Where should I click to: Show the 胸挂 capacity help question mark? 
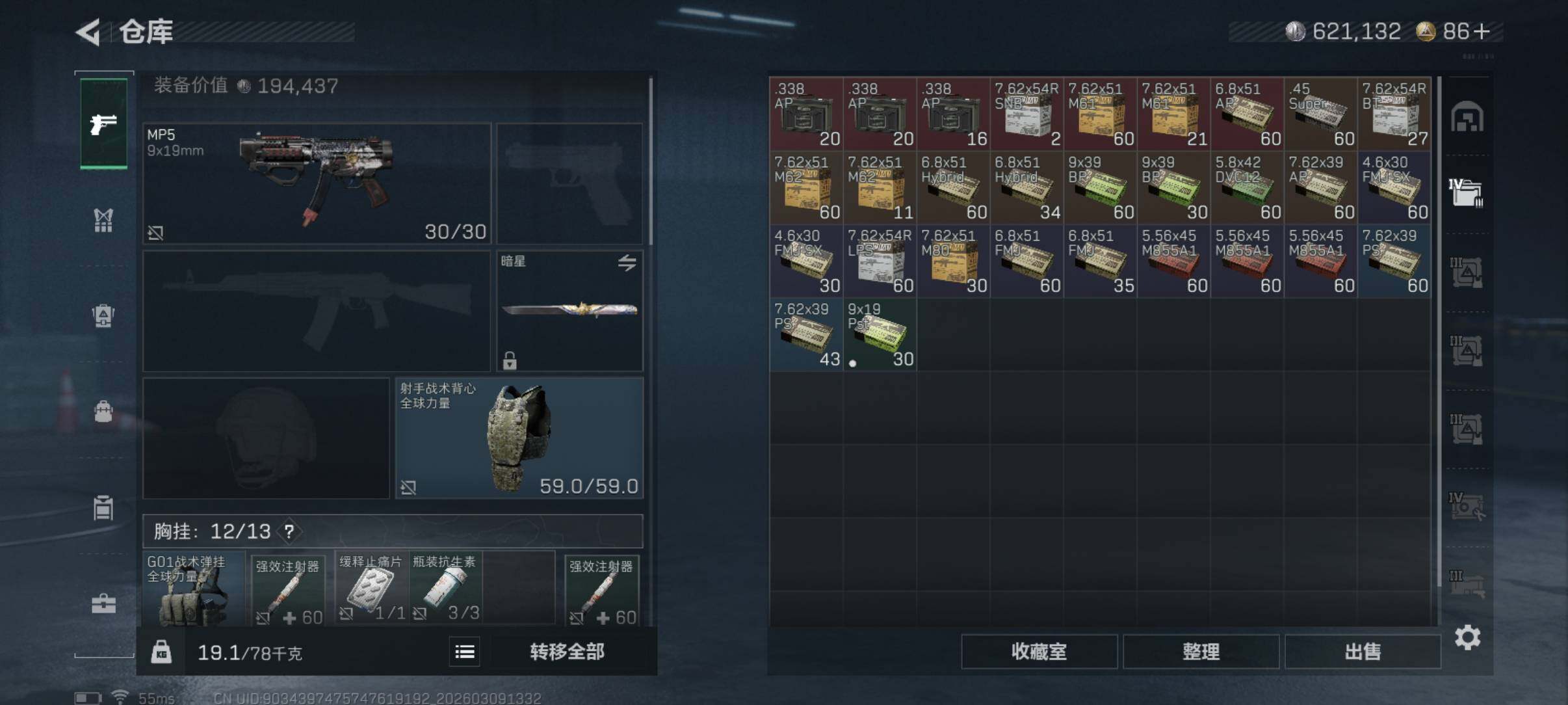(x=289, y=532)
